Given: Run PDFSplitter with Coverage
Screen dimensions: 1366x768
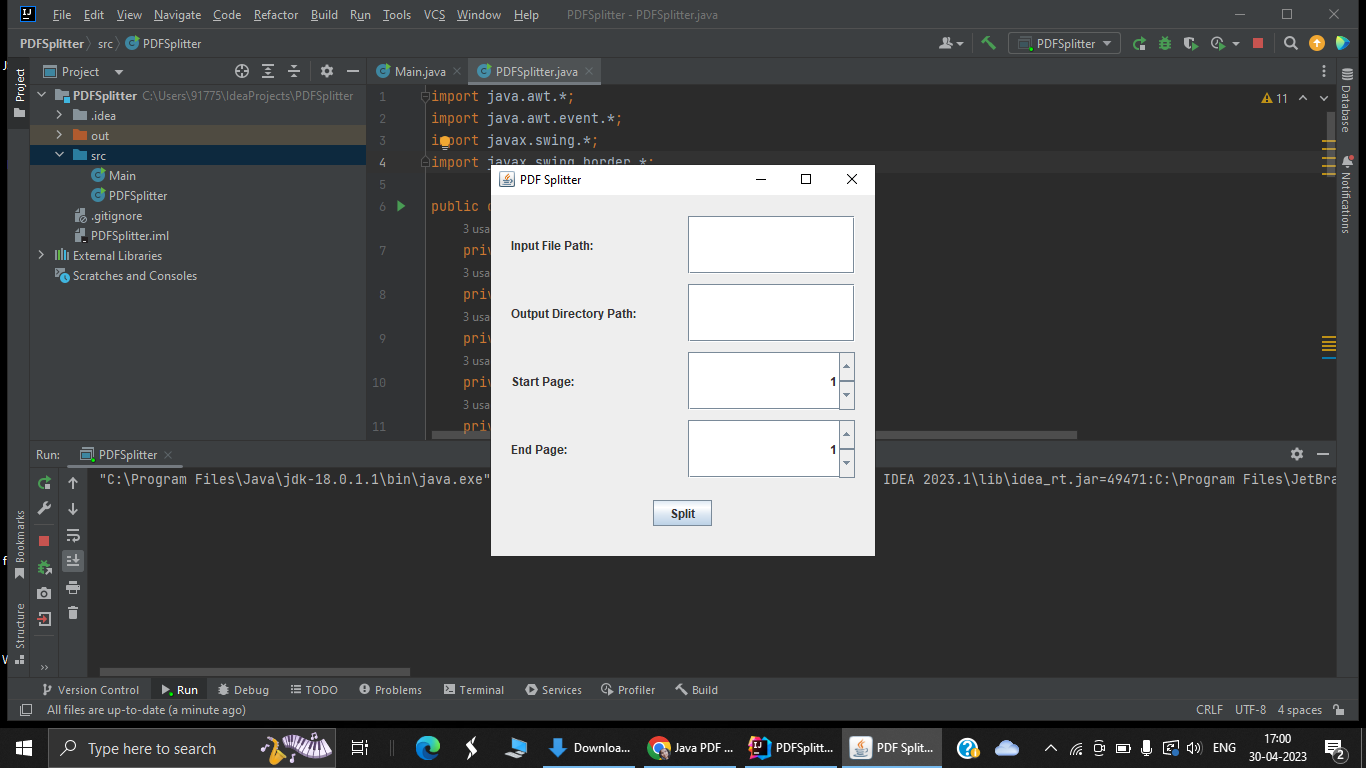Looking at the screenshot, I should 1190,43.
